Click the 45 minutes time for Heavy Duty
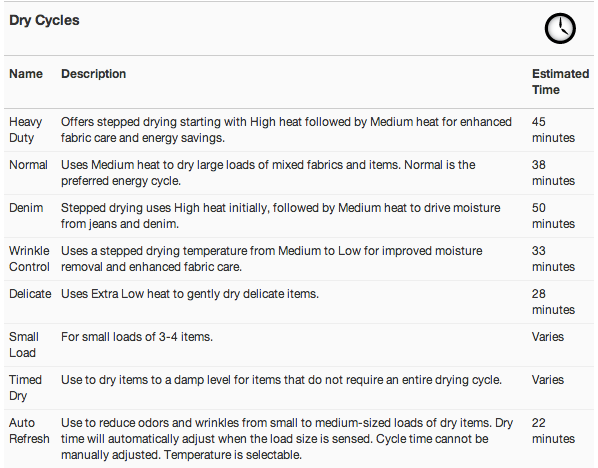Viewport: 598px width, 468px height. point(553,130)
